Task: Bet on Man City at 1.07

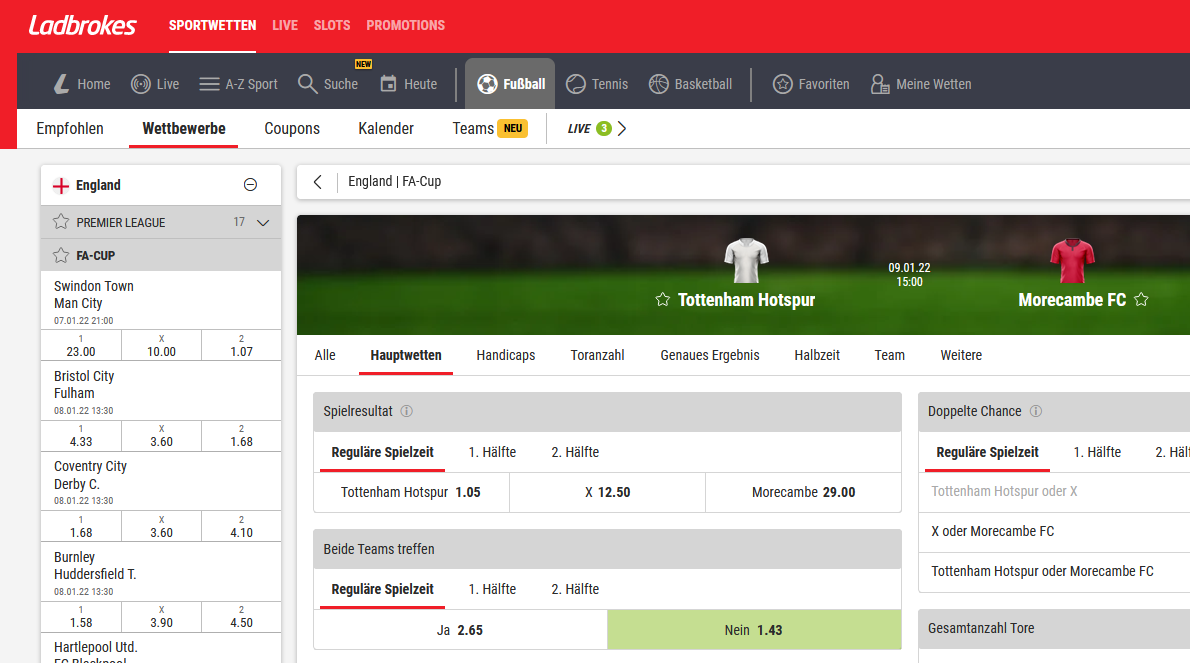Action: [x=241, y=345]
